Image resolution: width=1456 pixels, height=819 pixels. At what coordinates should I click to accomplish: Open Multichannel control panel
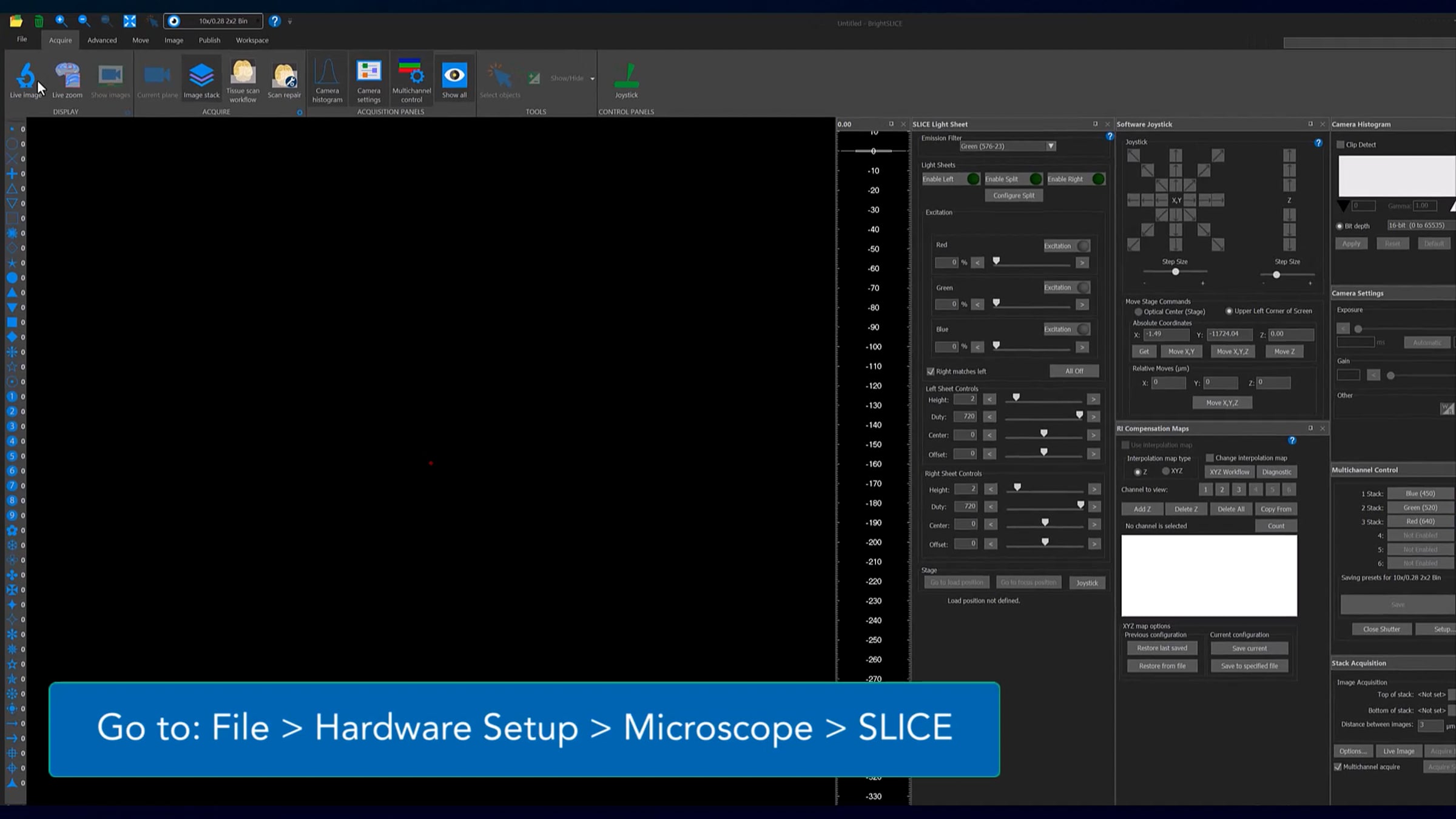[411, 81]
